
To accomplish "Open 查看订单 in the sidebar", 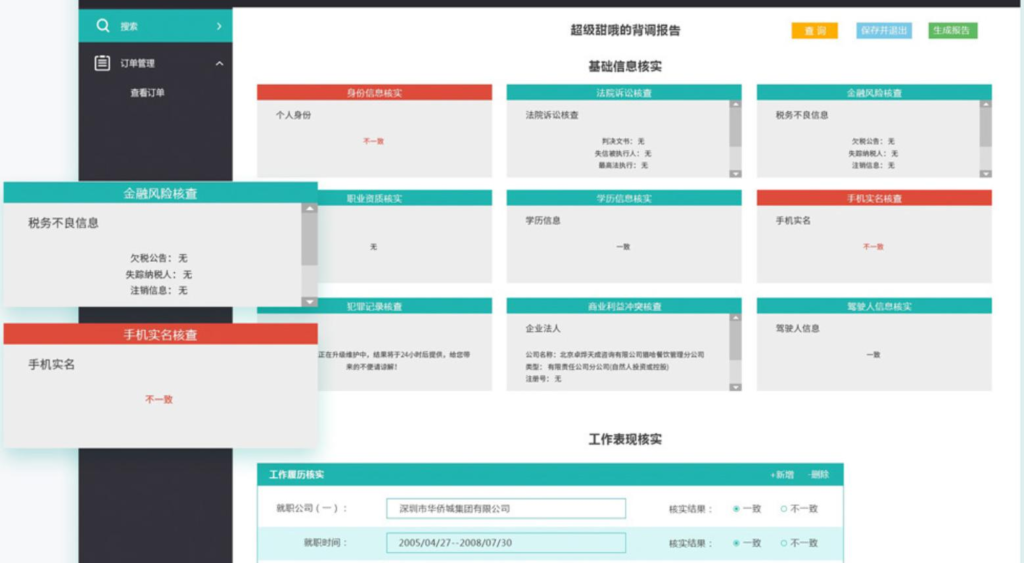I will click(147, 93).
